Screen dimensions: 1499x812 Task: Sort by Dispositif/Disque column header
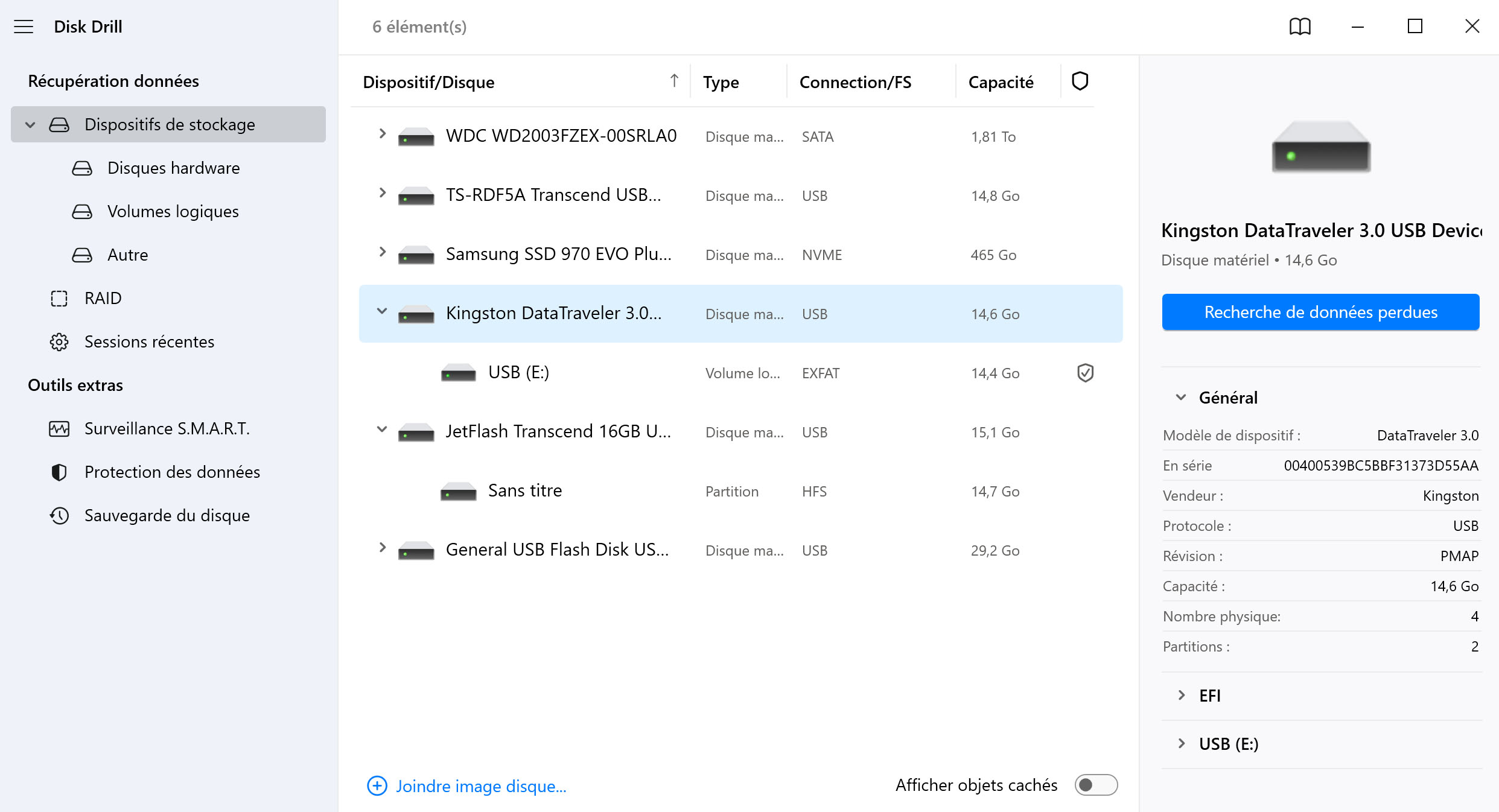pyautogui.click(x=428, y=82)
